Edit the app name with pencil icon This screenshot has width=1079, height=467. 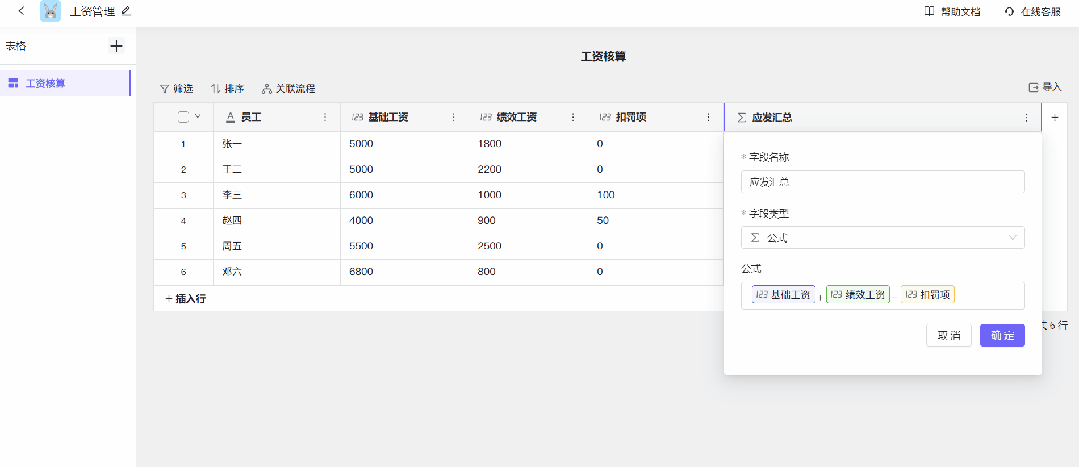pos(126,11)
